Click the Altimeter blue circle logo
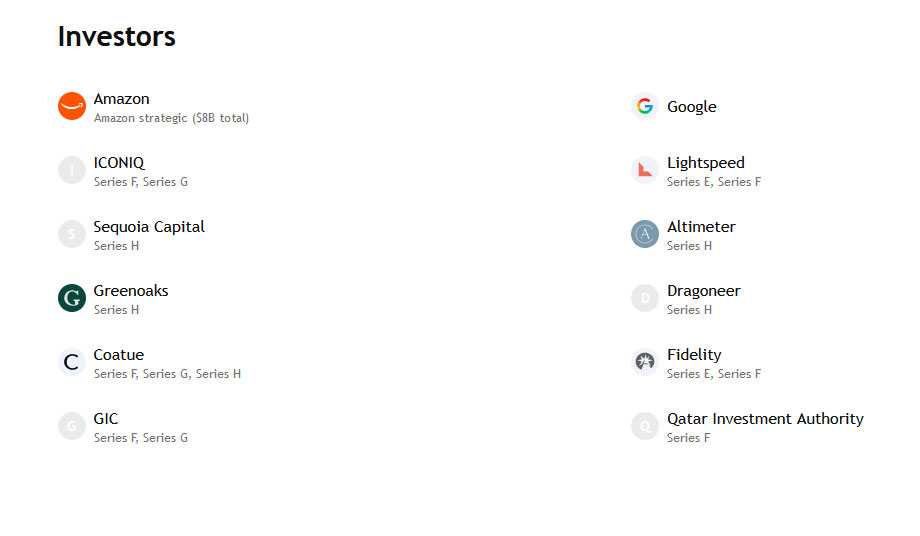Screen dimensions: 920x536 click(x=645, y=234)
